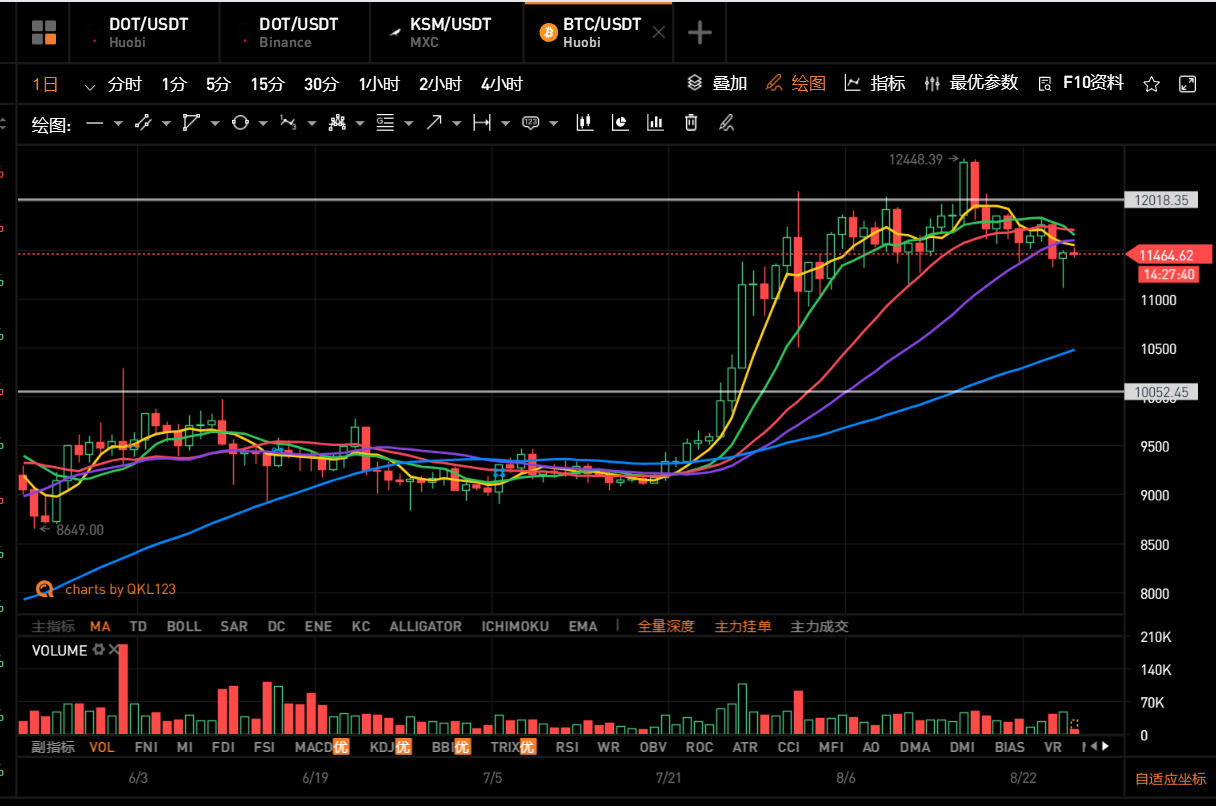1216x806 pixels.
Task: Expand the 1日 timeframe dropdown chevron
Action: (90, 85)
